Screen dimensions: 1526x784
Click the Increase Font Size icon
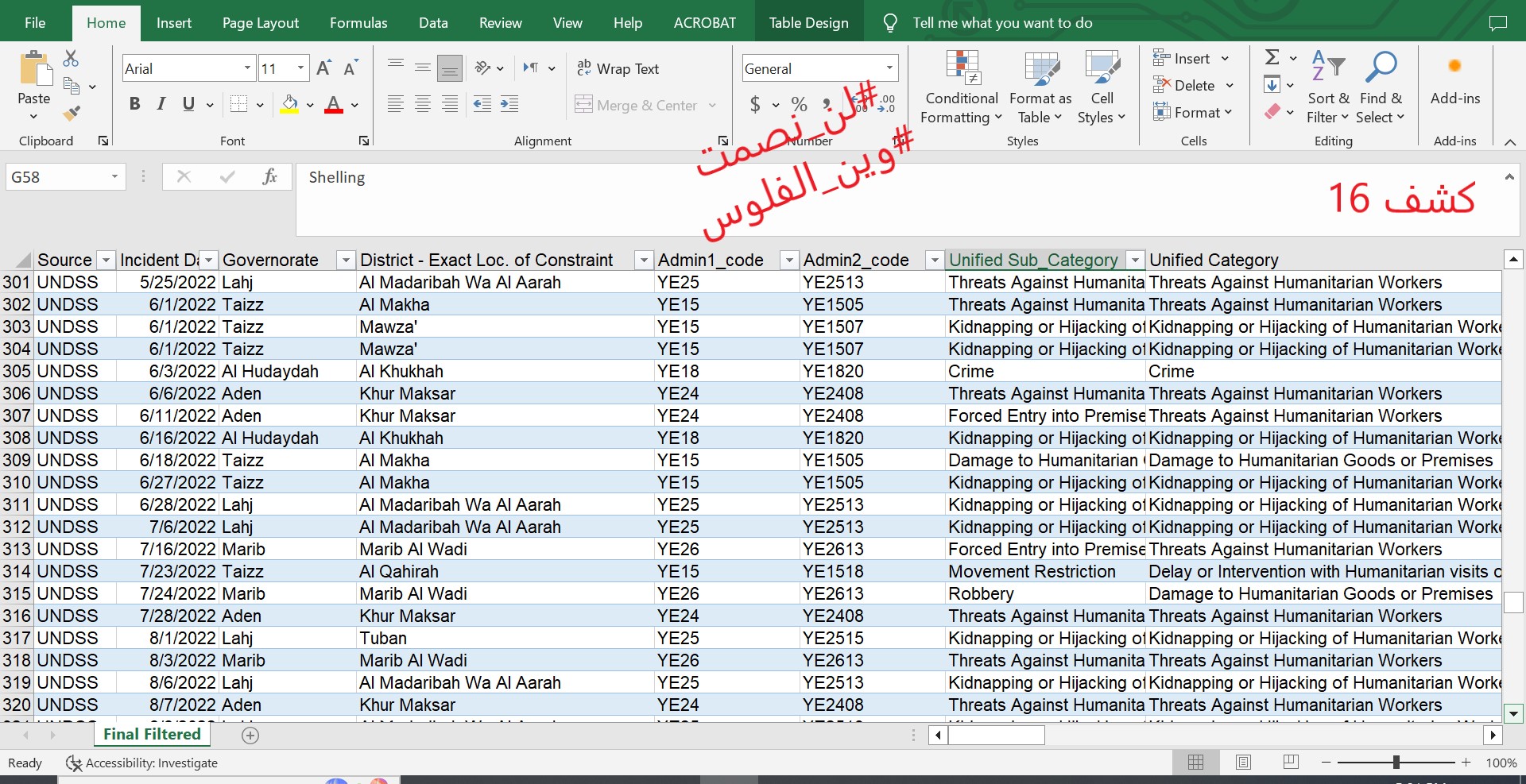click(x=323, y=68)
